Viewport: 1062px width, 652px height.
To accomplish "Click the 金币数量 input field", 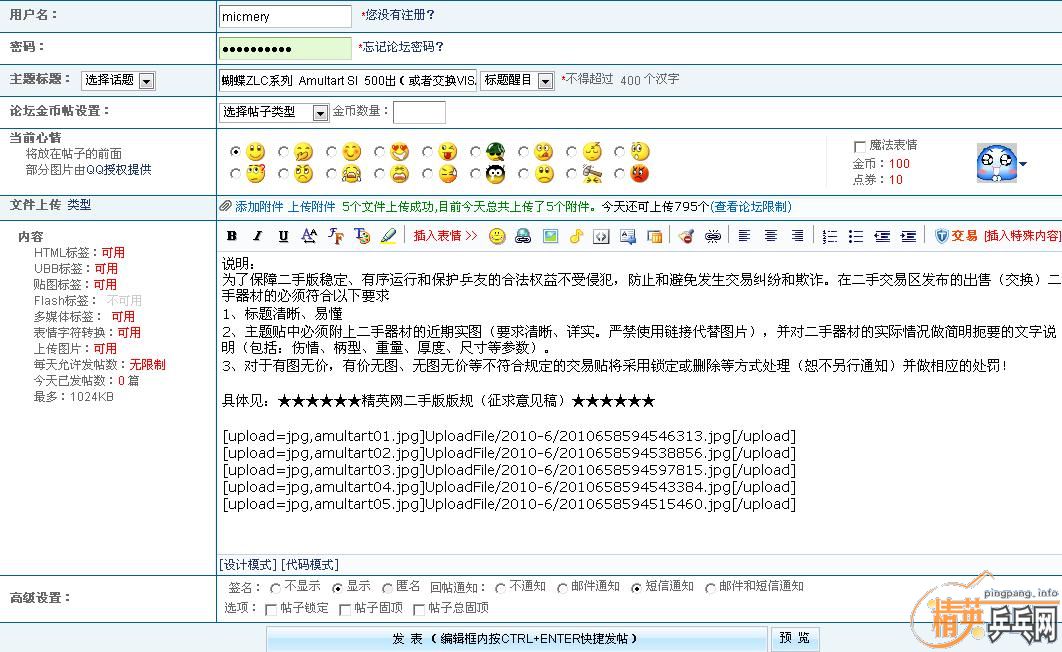I will (419, 112).
